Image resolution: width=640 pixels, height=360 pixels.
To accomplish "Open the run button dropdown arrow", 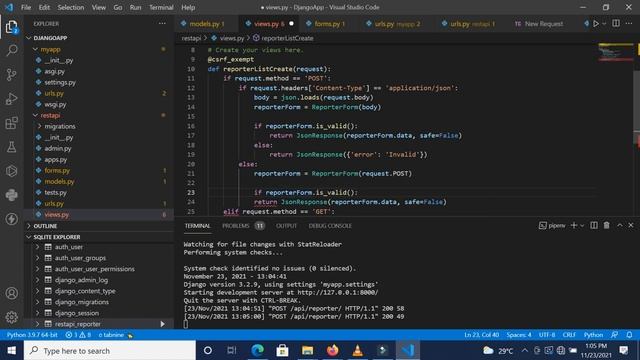I will [x=604, y=24].
